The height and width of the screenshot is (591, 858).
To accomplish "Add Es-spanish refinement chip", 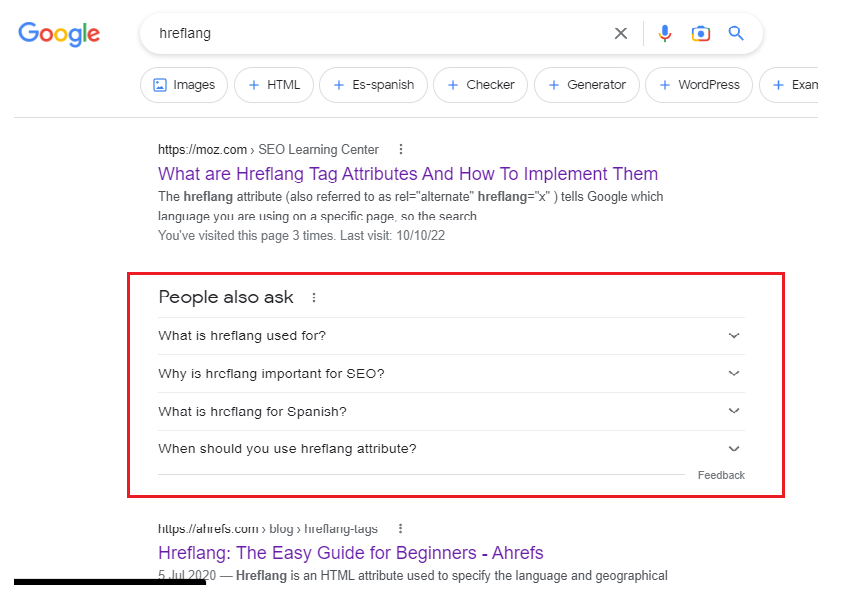I will coord(373,85).
